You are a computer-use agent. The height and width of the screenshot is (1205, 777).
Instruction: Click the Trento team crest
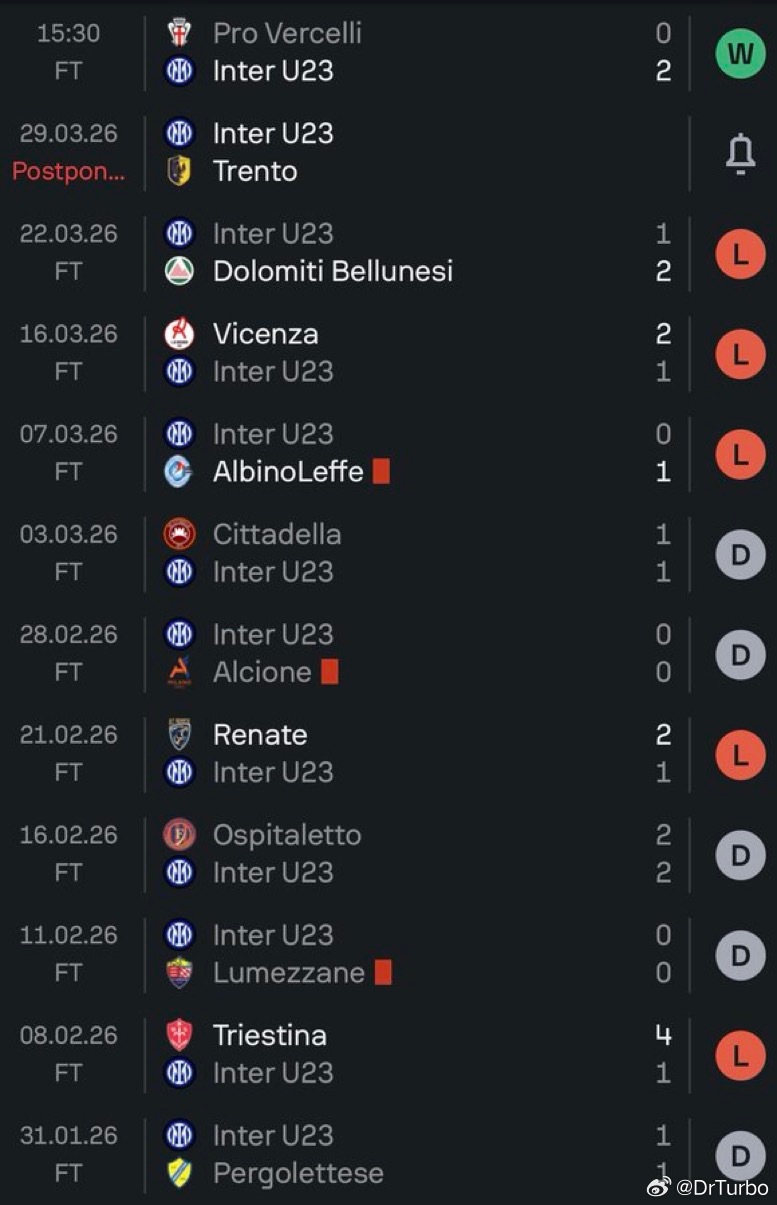pos(179,171)
